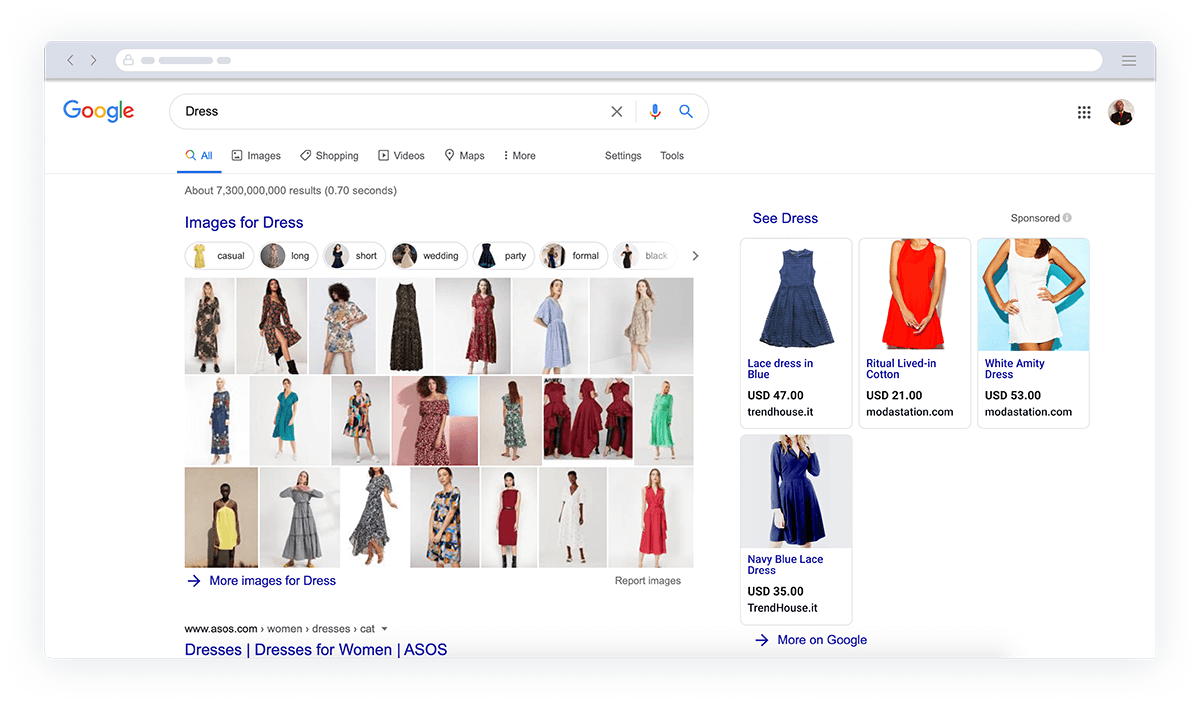
Task: Go to the Google logo homepage
Action: [98, 111]
